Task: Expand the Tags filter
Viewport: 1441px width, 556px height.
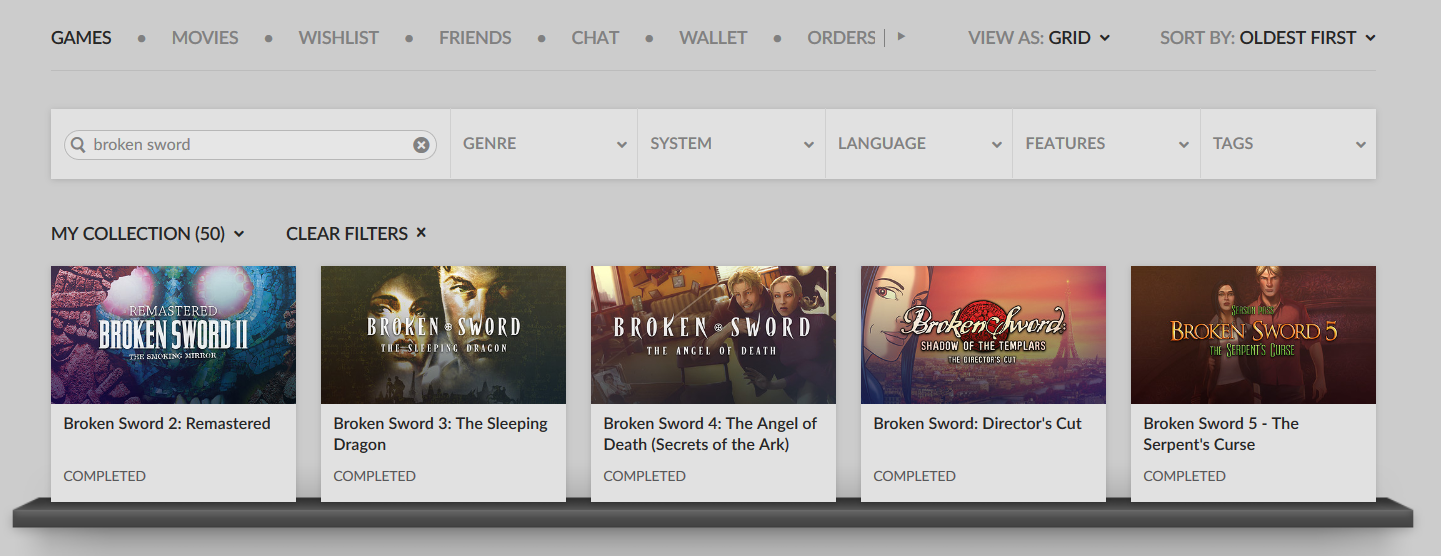Action: [x=1289, y=144]
